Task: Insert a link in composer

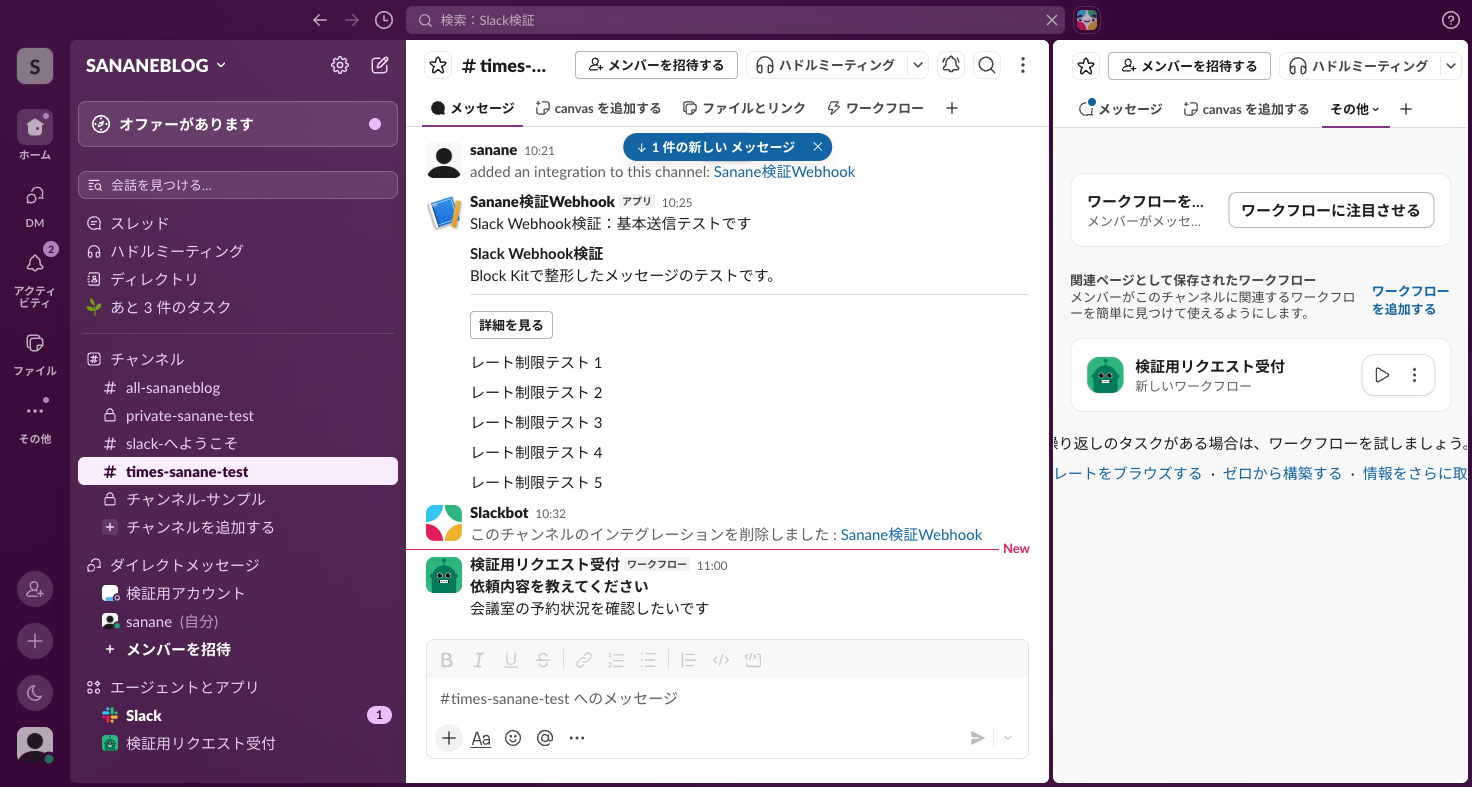Action: tap(584, 660)
